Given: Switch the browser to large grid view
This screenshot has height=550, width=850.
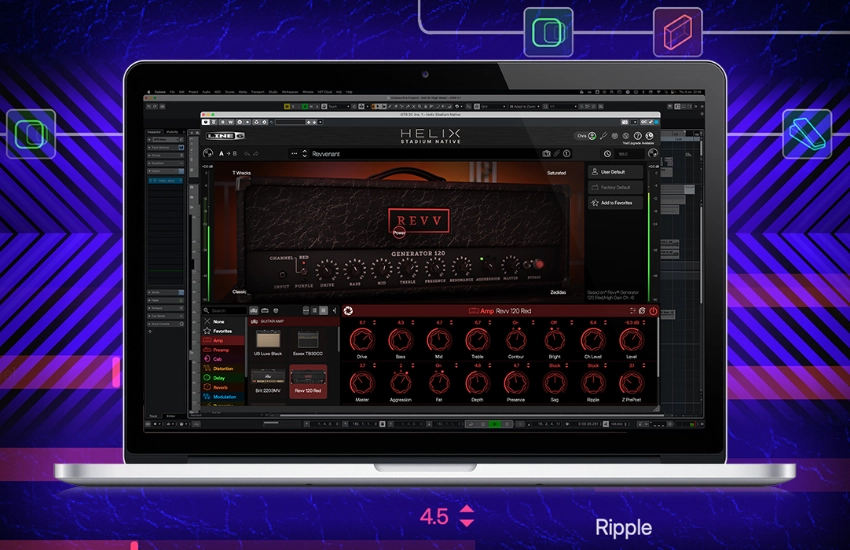Looking at the screenshot, I should click(324, 310).
